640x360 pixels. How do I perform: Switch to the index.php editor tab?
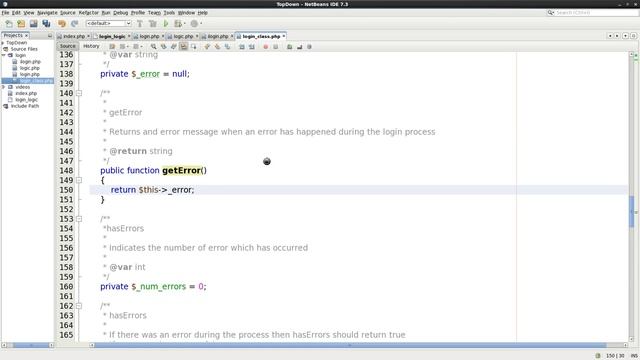(73, 36)
